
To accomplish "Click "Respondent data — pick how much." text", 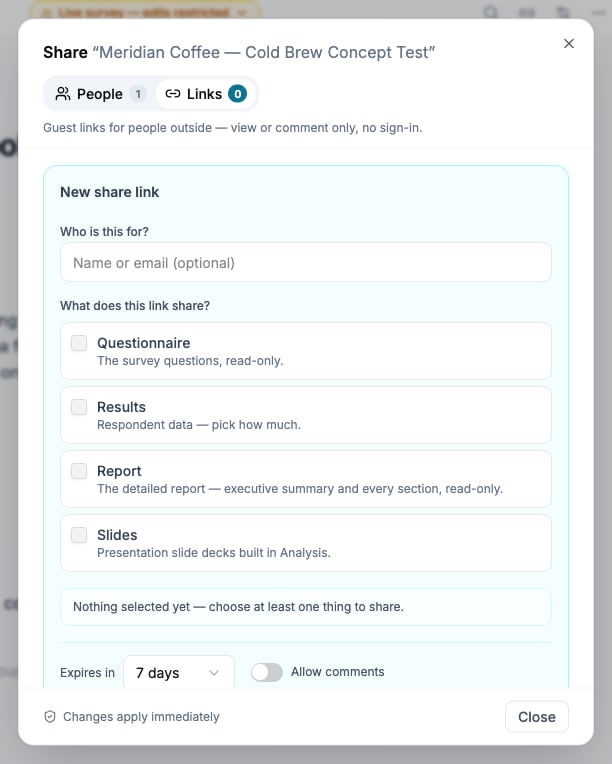I will (x=199, y=425).
